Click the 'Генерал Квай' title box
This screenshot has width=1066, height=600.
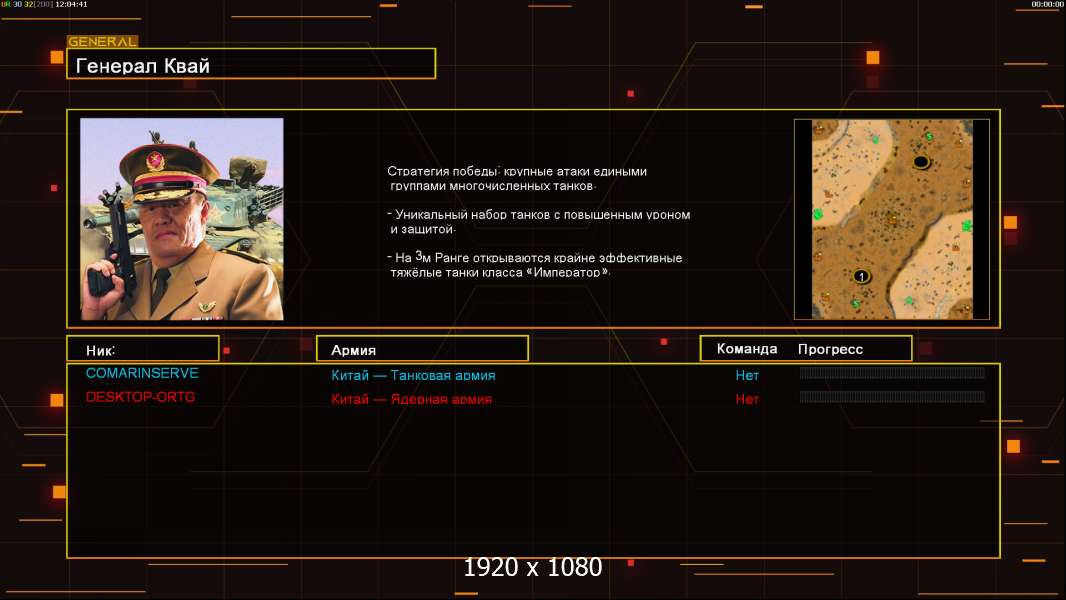pos(251,64)
